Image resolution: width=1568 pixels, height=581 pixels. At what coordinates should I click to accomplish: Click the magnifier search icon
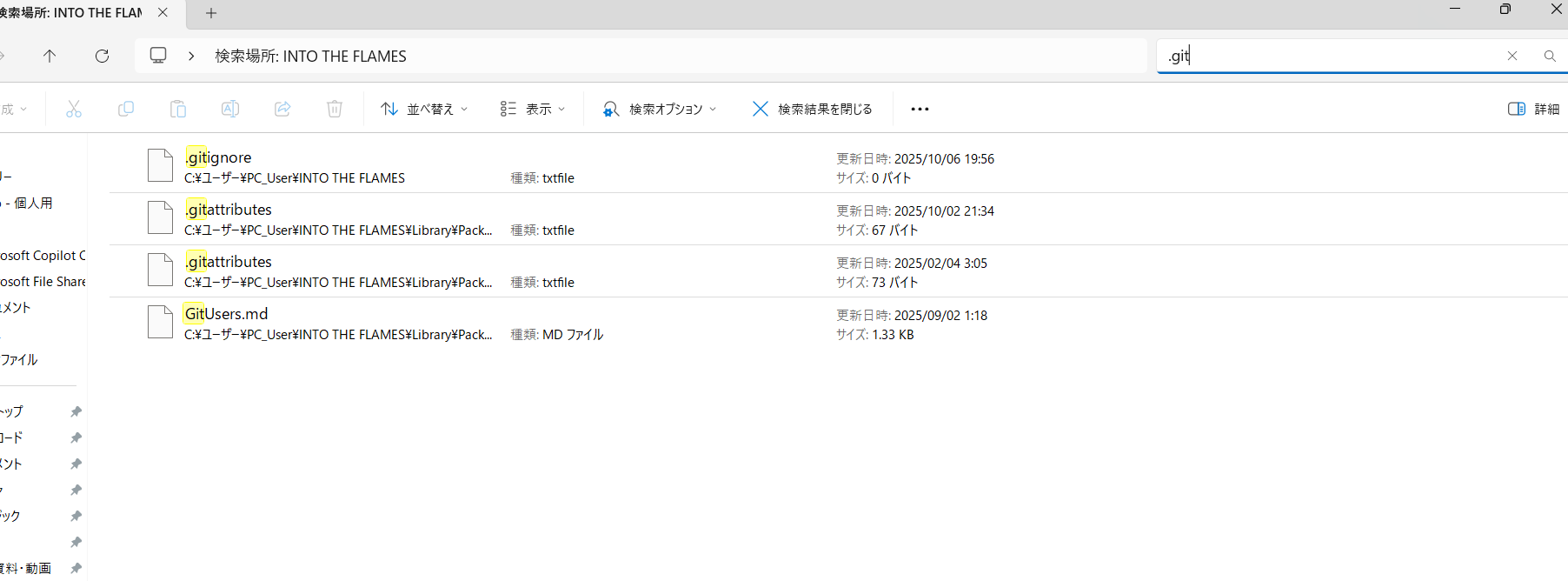(x=1550, y=56)
